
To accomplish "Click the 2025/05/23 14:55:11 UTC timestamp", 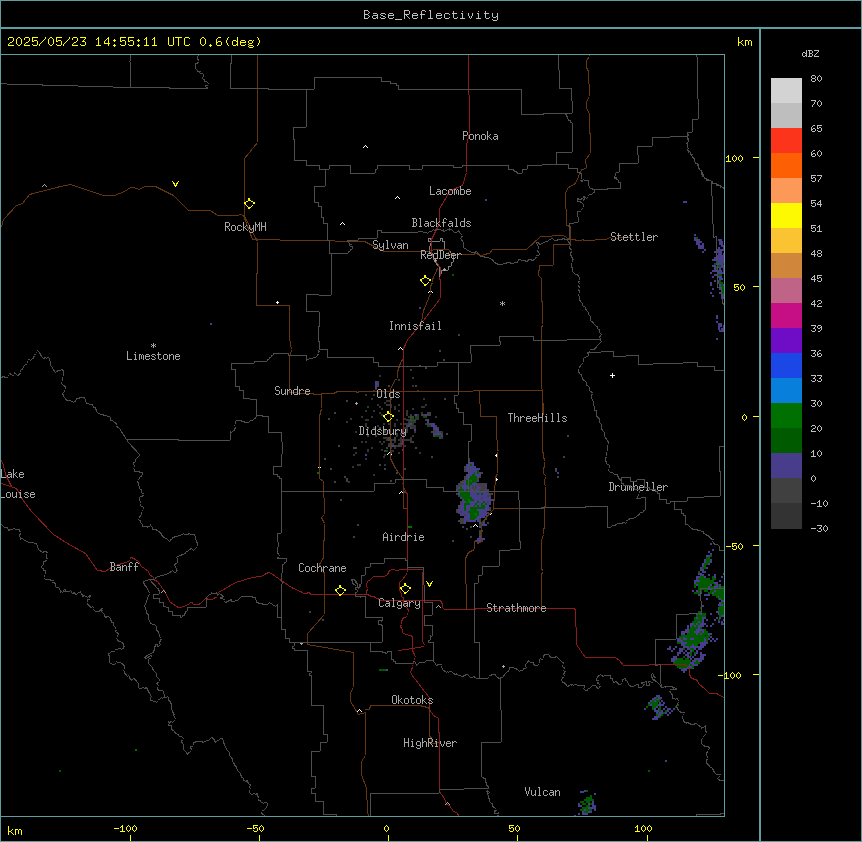I will tap(135, 42).
